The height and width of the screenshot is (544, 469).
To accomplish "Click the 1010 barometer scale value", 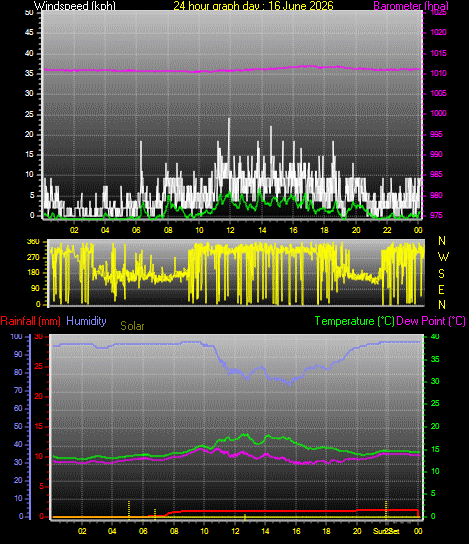I will pos(438,74).
